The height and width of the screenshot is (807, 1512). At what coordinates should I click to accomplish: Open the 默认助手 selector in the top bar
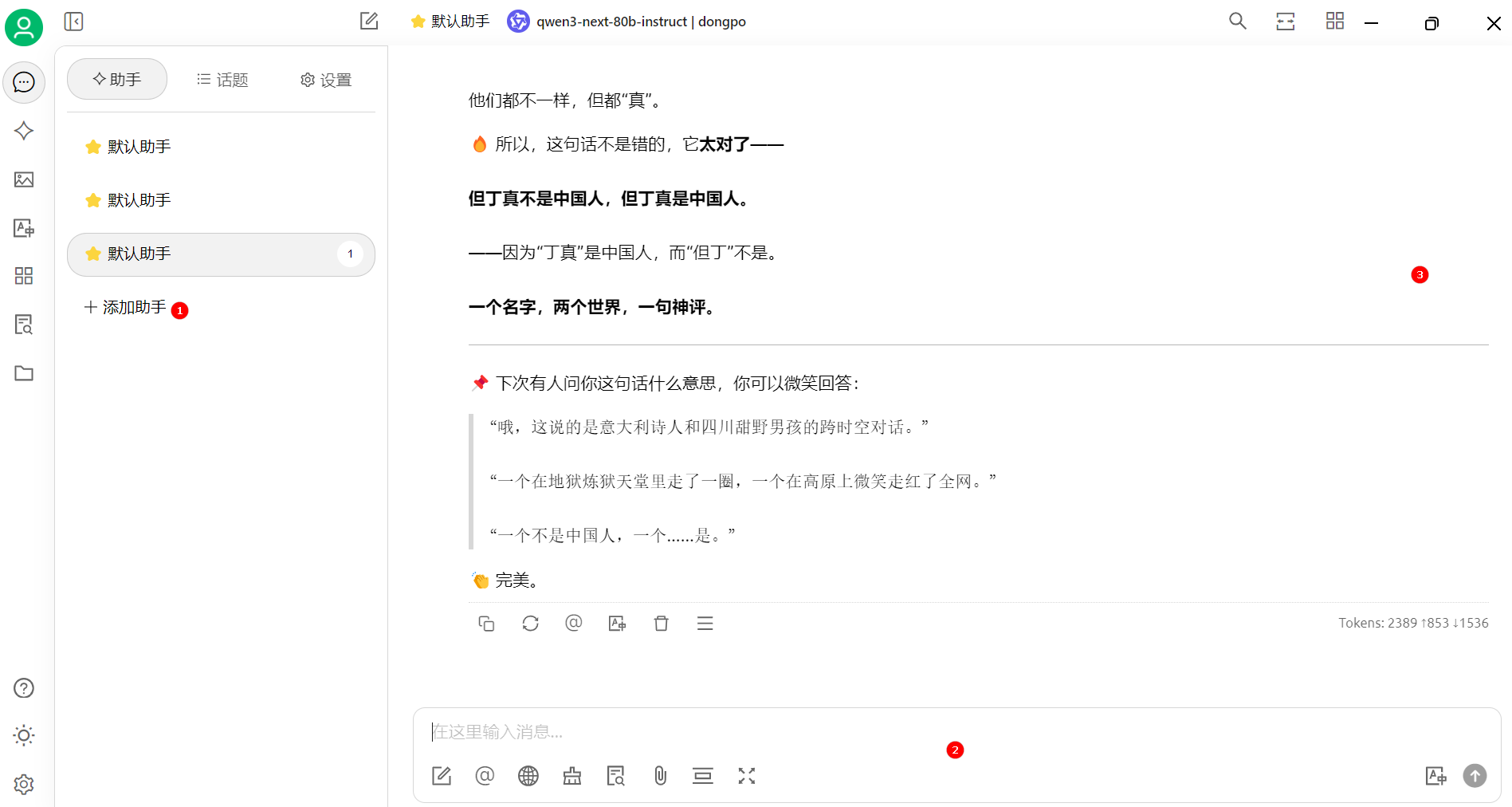click(450, 22)
